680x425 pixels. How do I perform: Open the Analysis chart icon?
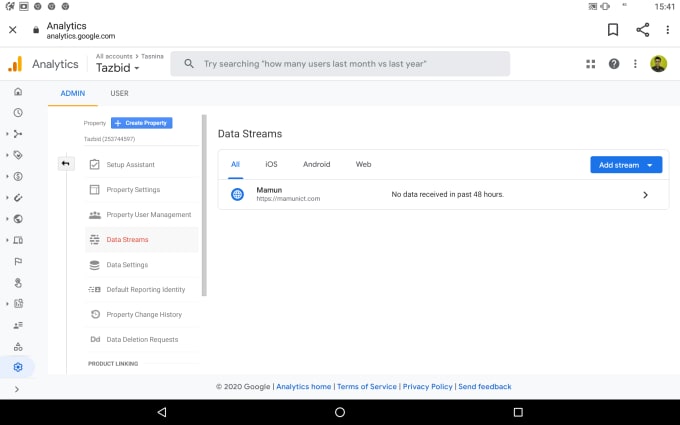[18, 304]
